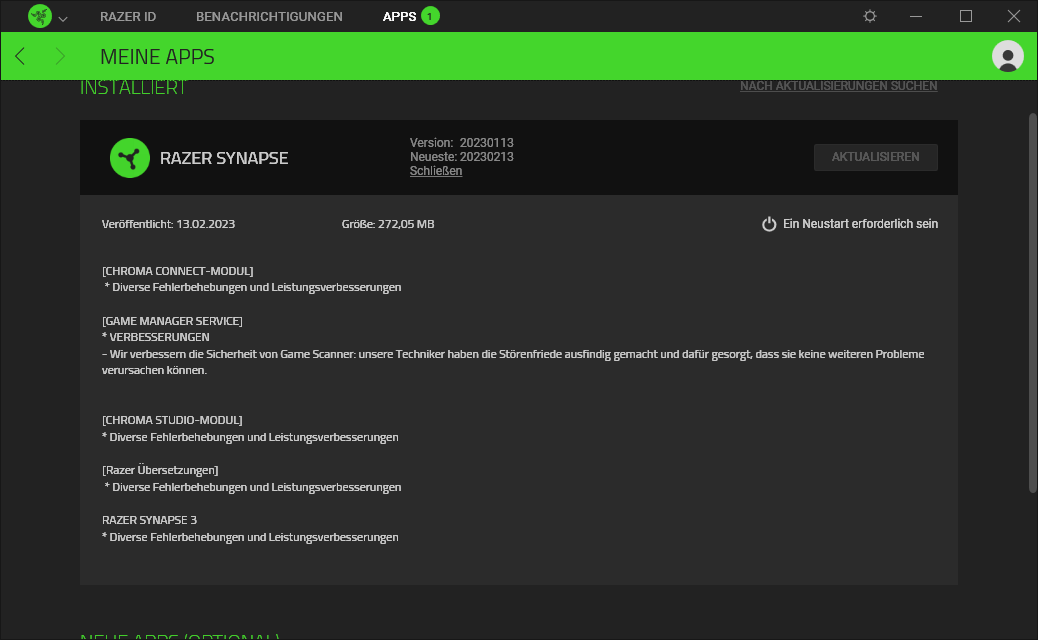Click 'Veröffentlicht: 13.02.2023' text

click(168, 224)
